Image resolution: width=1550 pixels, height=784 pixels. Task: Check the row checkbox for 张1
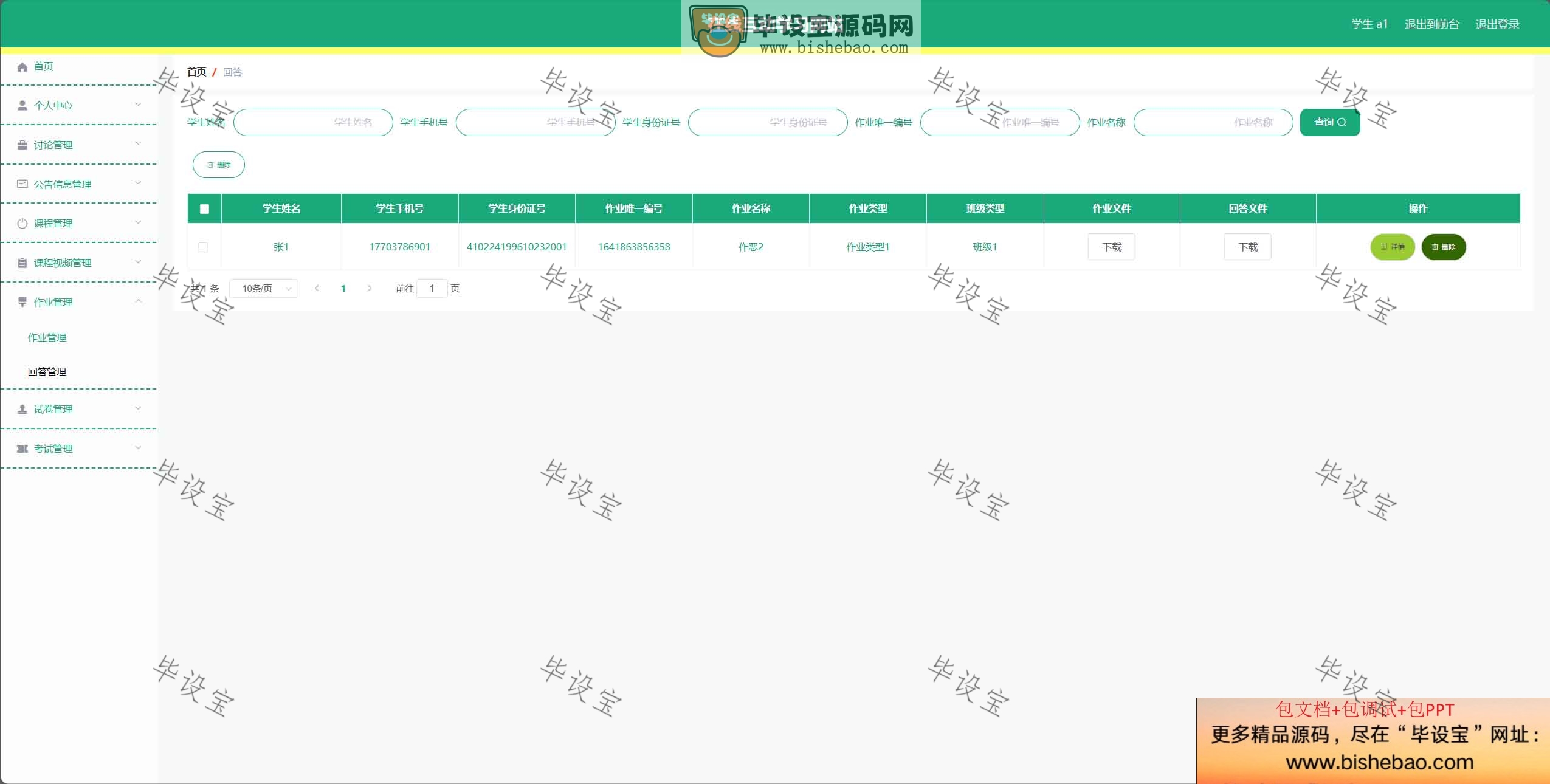[x=203, y=247]
